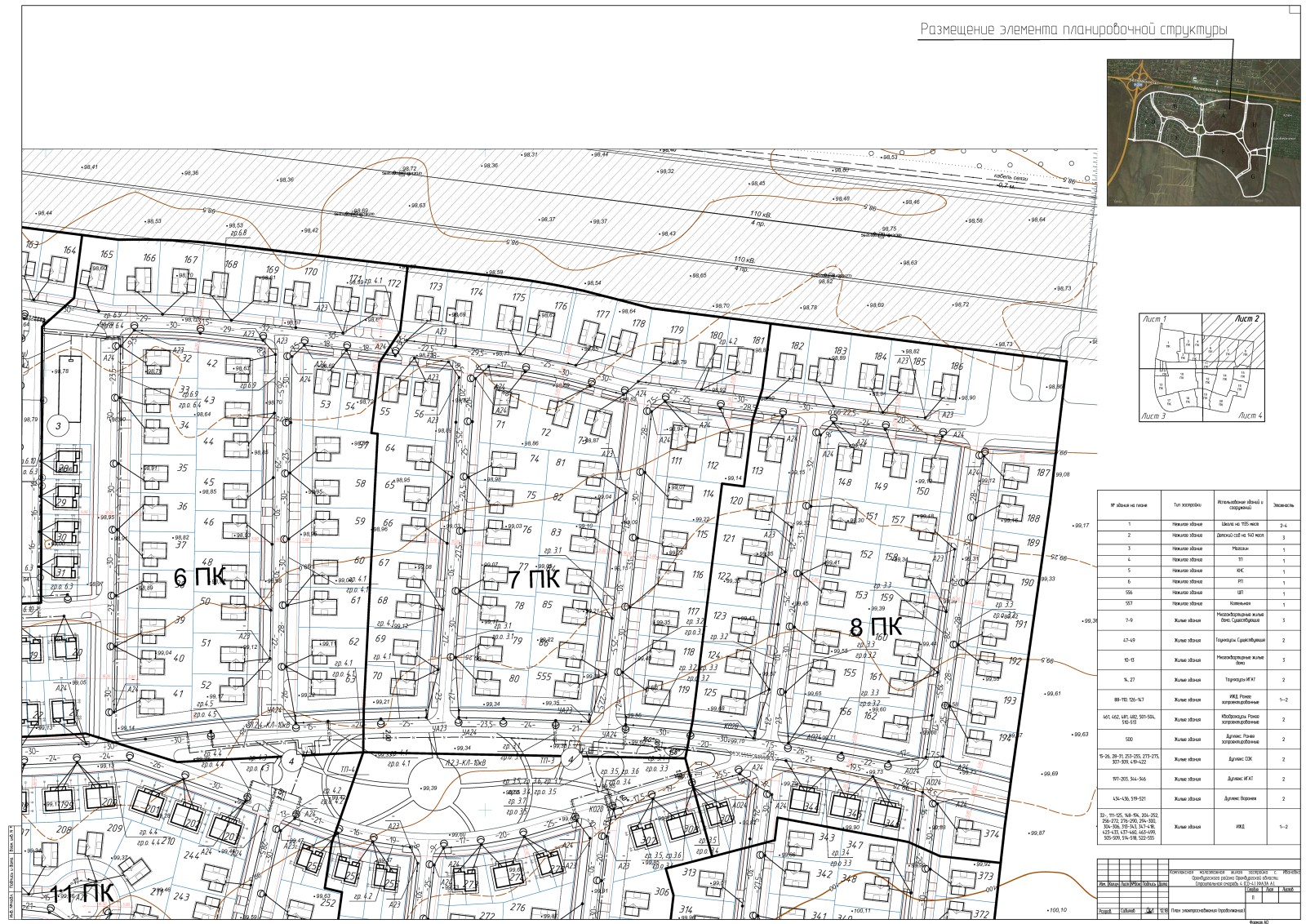This screenshot has width=1306, height=924.
Task: Click lot number 42 on the plan
Action: [x=212, y=363]
